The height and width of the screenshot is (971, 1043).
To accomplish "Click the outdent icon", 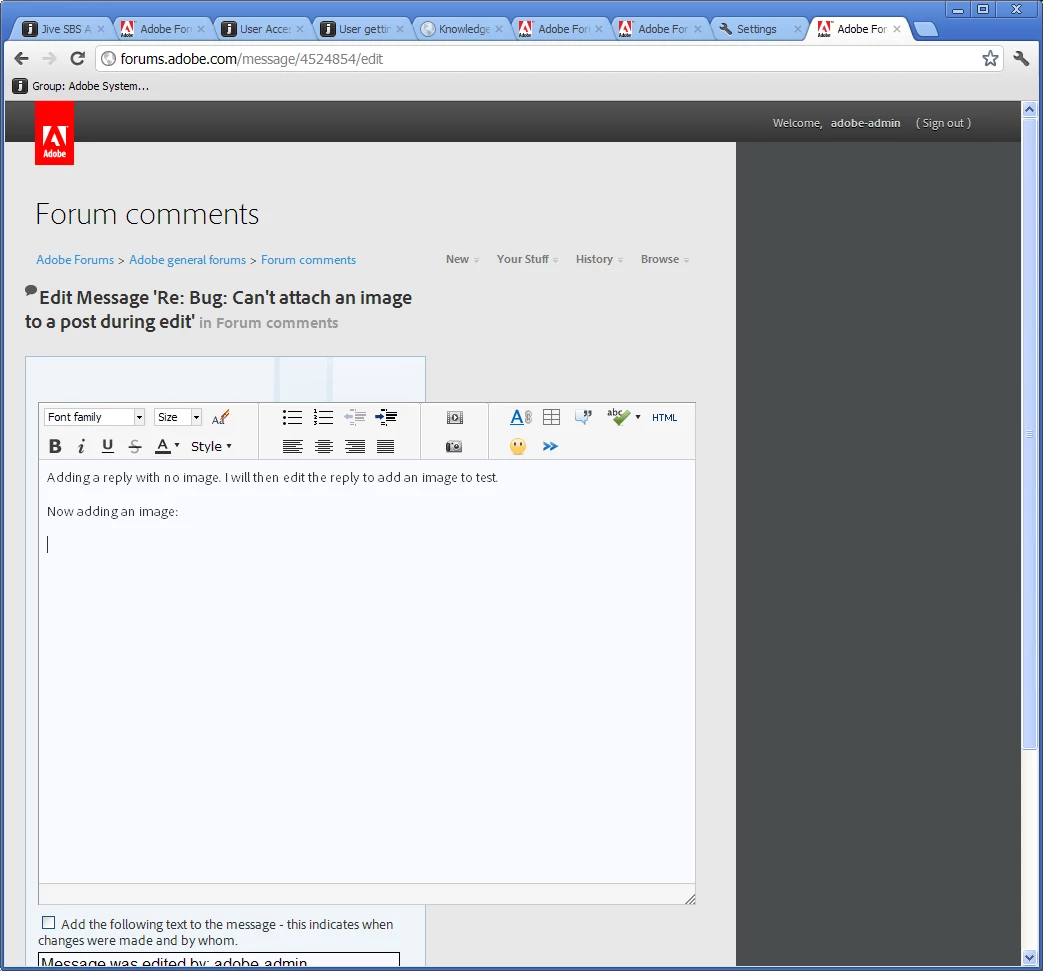I will pyautogui.click(x=355, y=417).
